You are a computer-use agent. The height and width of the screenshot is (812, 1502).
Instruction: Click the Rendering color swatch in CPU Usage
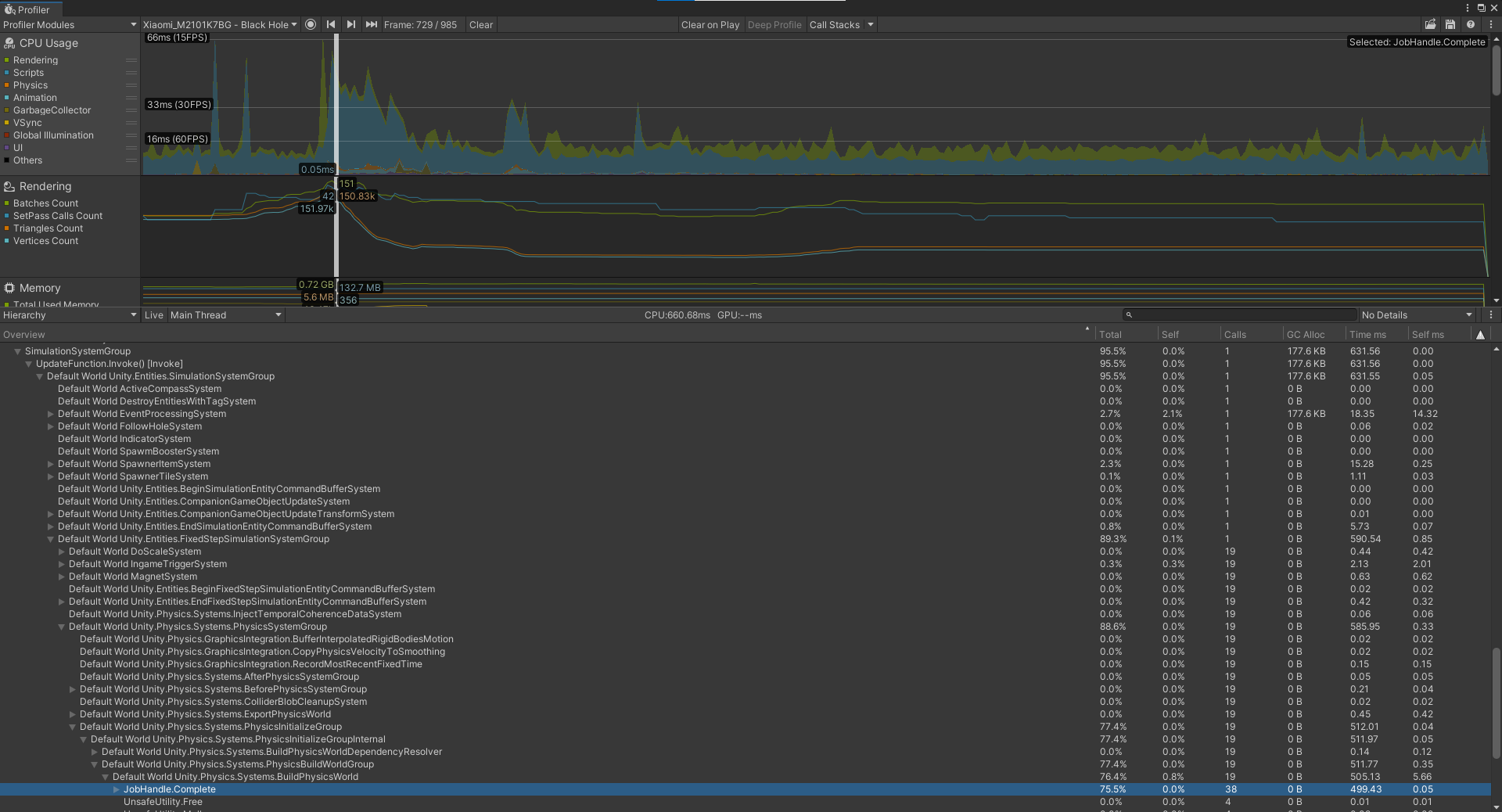click(7, 60)
